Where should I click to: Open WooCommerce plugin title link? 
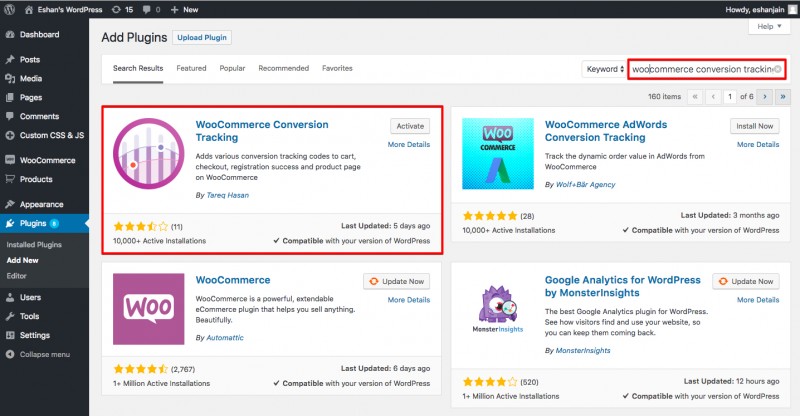pyautogui.click(x=233, y=280)
